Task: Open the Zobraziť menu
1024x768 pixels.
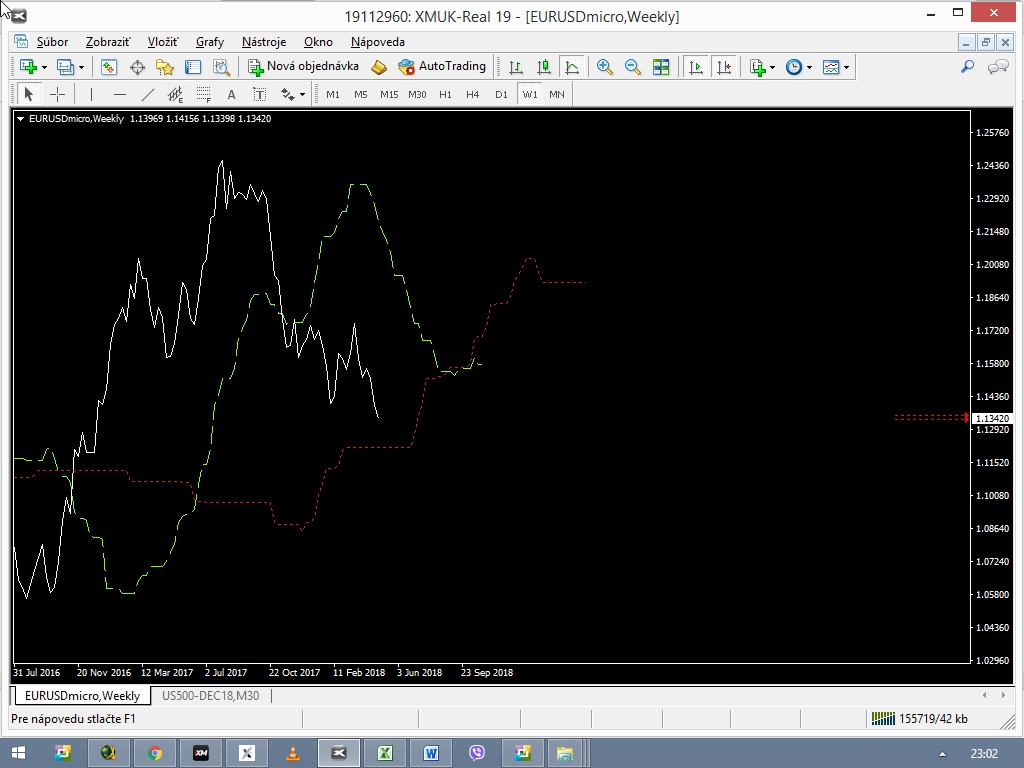Action: pyautogui.click(x=108, y=42)
